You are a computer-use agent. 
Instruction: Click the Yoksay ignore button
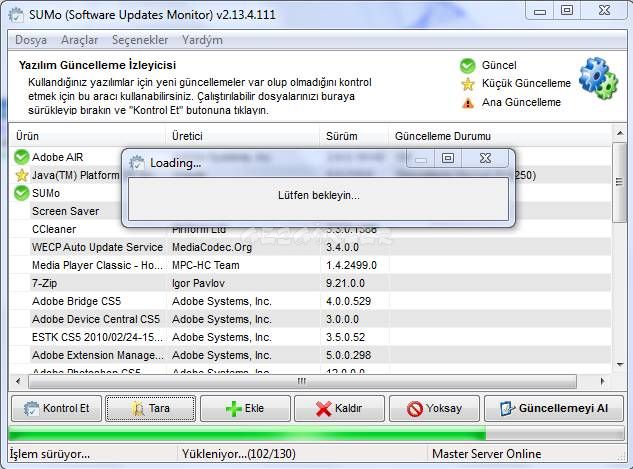click(434, 408)
